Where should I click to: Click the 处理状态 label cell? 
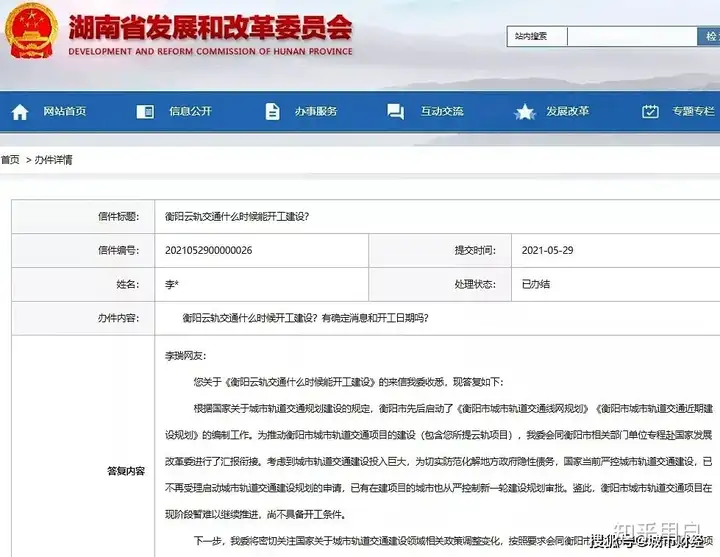click(x=440, y=284)
